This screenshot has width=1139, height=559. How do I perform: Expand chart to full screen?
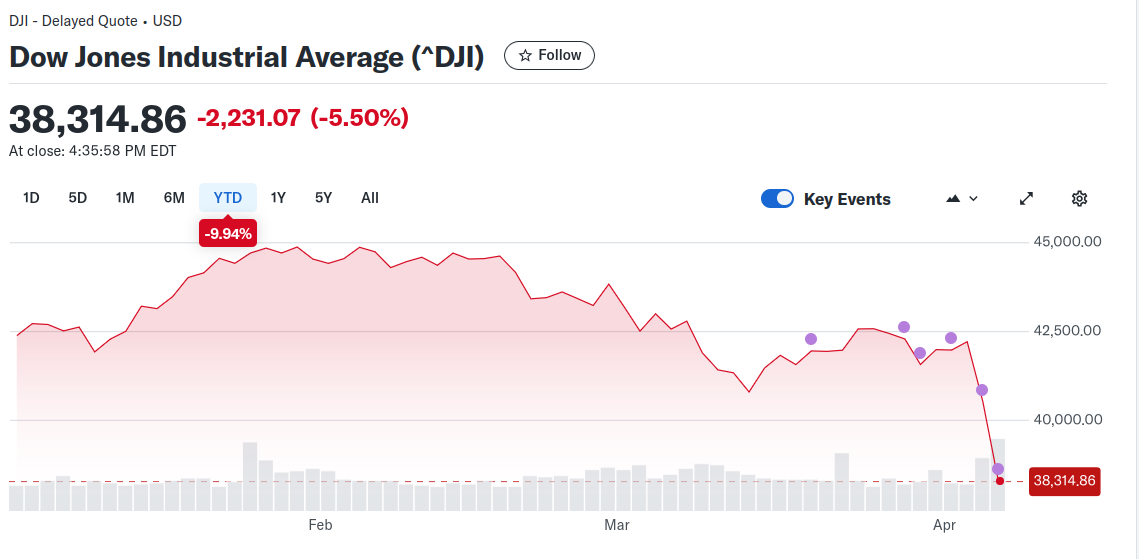(x=1026, y=198)
